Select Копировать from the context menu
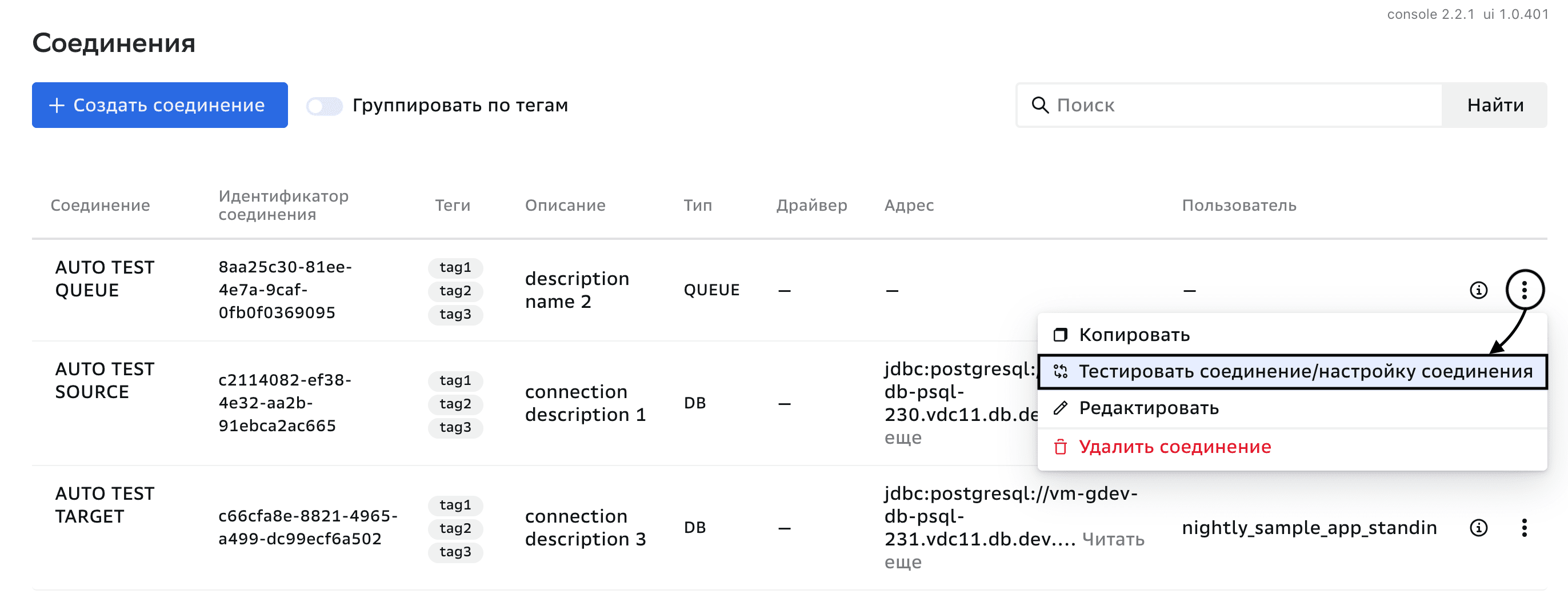Viewport: 1568px width, 594px height. click(1134, 335)
